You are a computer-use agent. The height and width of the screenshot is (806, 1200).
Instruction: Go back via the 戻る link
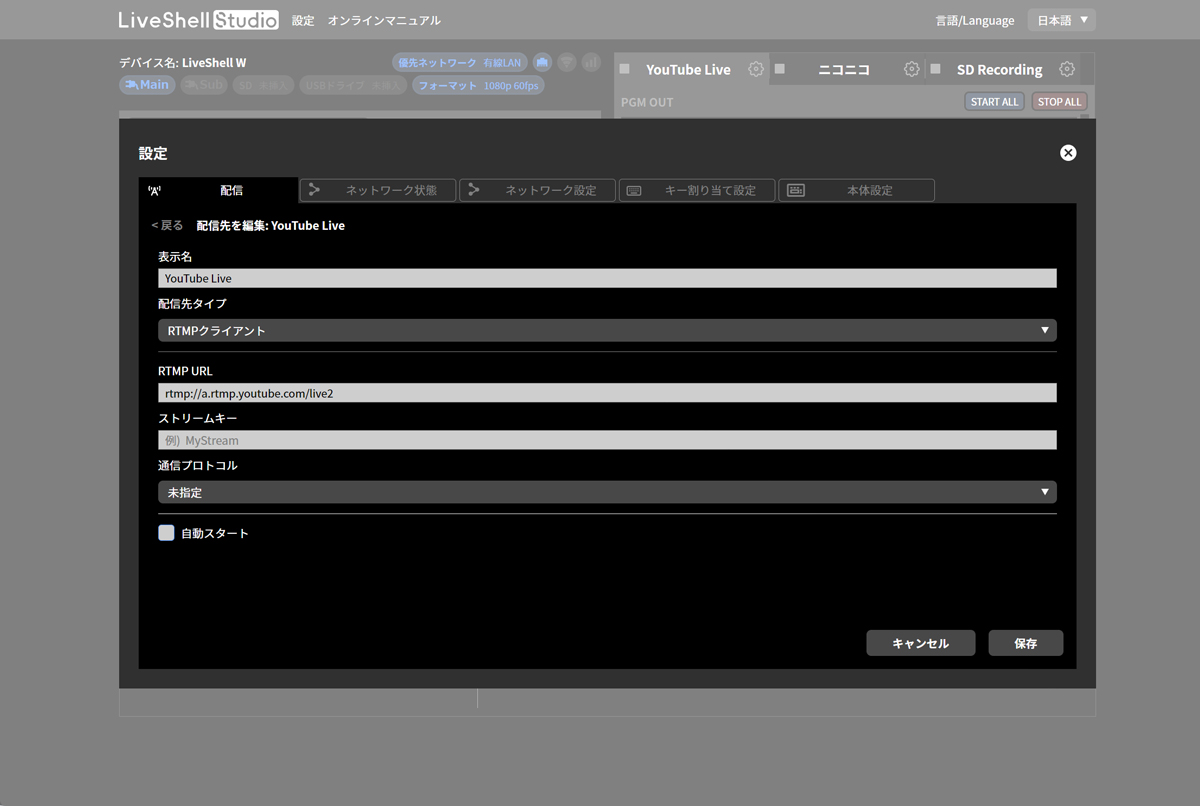pos(167,226)
